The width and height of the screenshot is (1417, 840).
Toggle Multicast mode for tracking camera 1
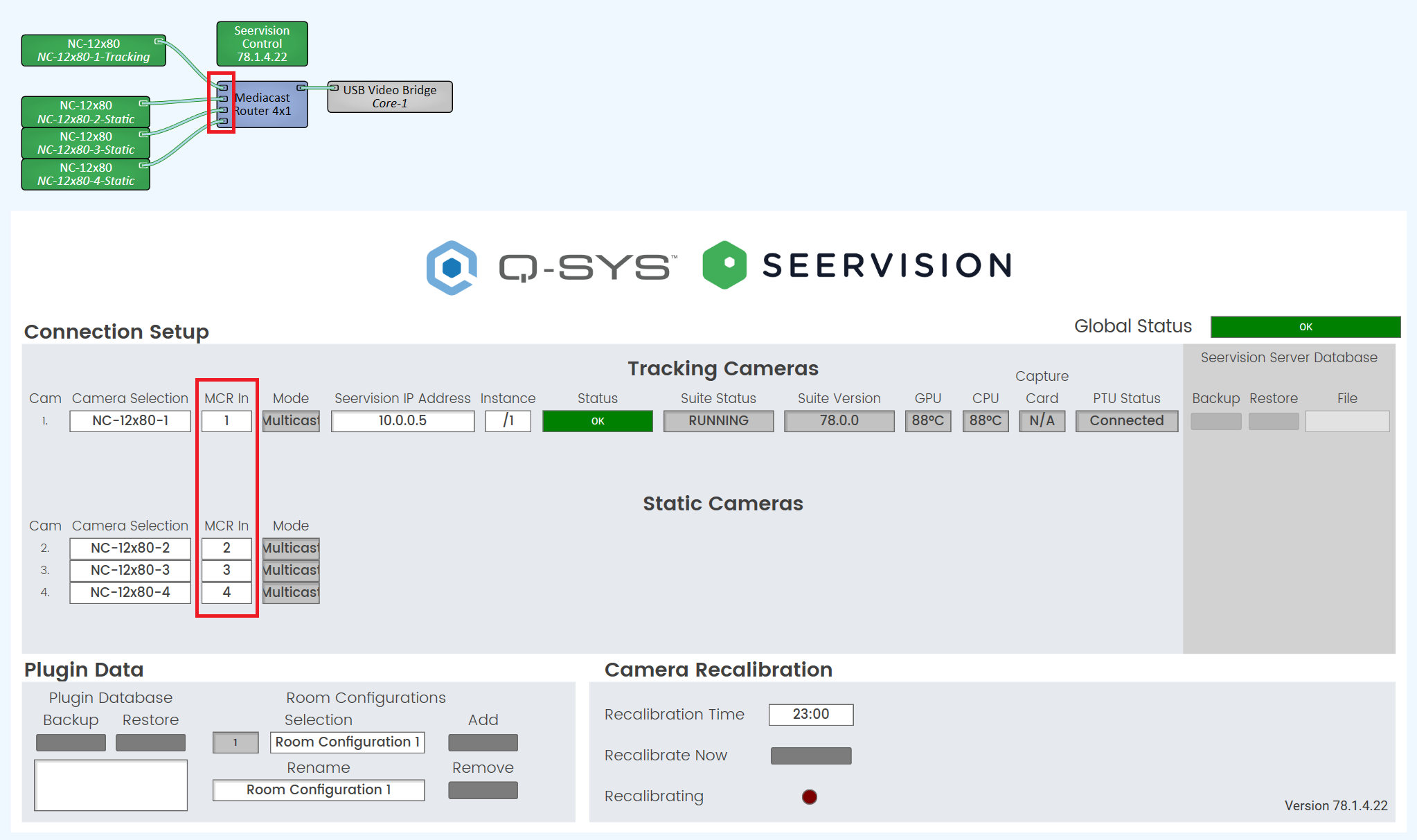coord(291,421)
